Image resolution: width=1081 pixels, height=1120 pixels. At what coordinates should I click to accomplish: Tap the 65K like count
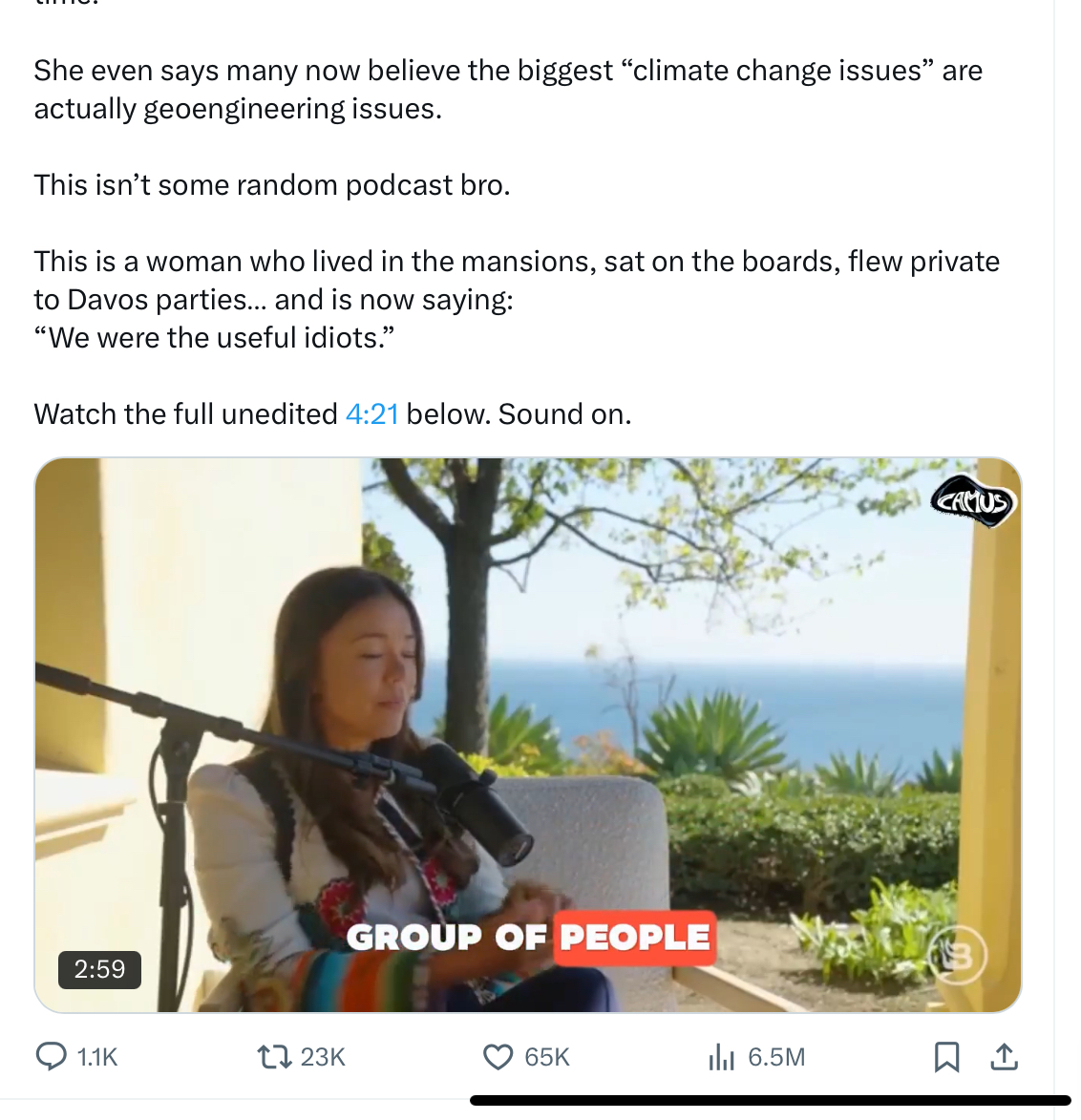pyautogui.click(x=547, y=1057)
